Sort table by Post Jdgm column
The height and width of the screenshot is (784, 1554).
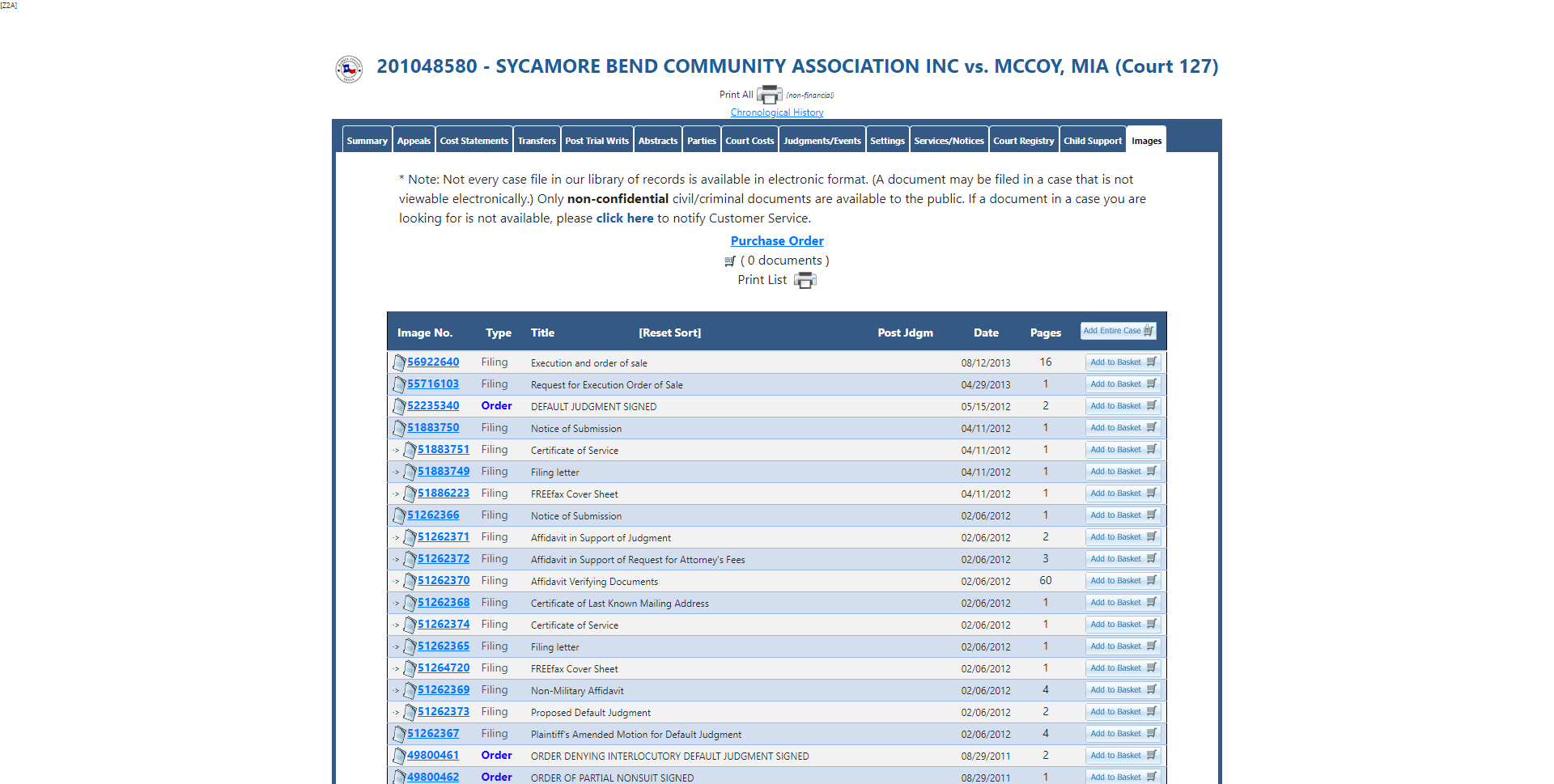coord(906,333)
